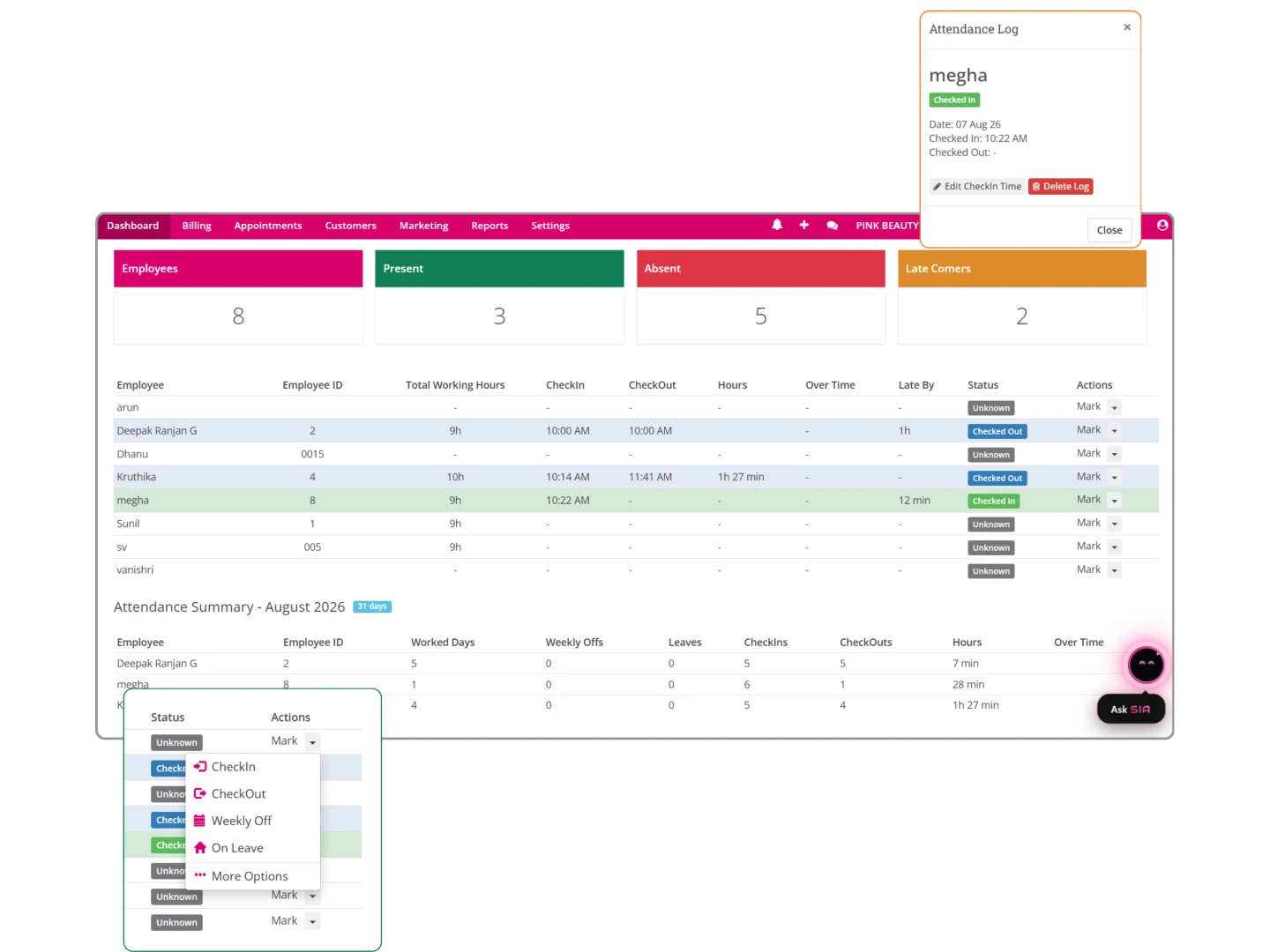Viewport: 1270px width, 952px height.
Task: Go to the Billing tab
Action: [x=197, y=226]
